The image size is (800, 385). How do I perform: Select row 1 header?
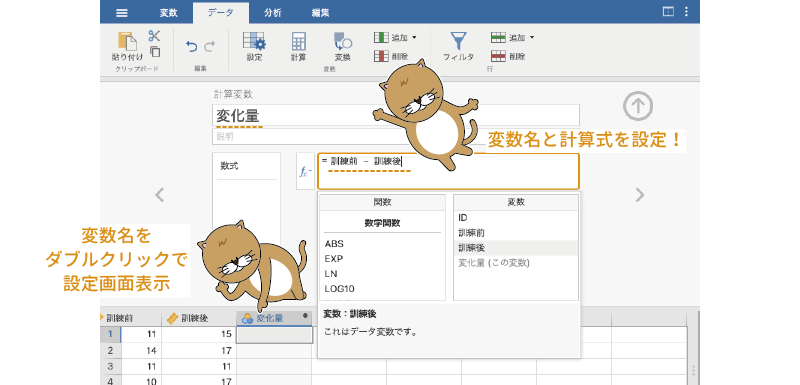click(x=111, y=335)
